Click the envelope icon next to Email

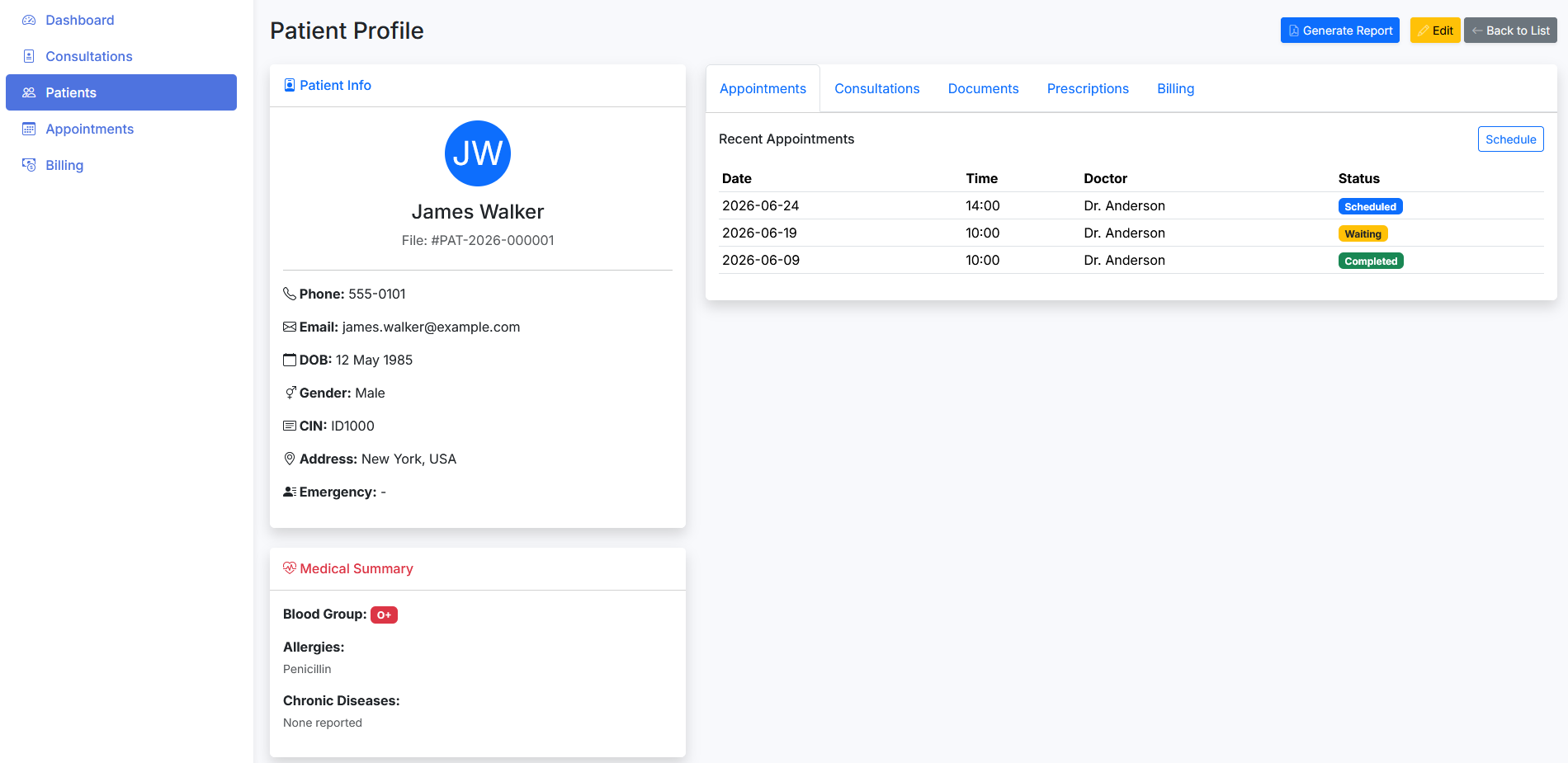[290, 327]
